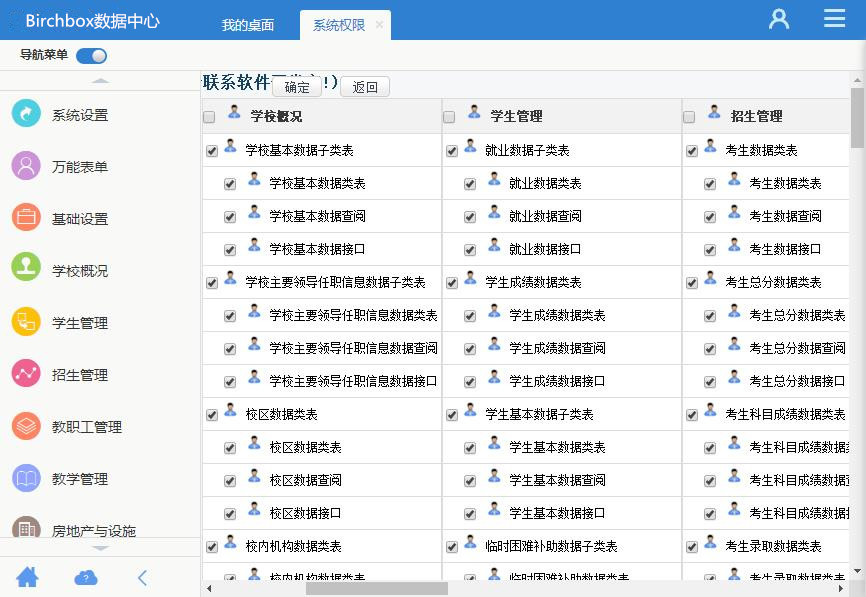Go to home via house icon
Viewport: 866px width, 597px height.
pyautogui.click(x=27, y=577)
